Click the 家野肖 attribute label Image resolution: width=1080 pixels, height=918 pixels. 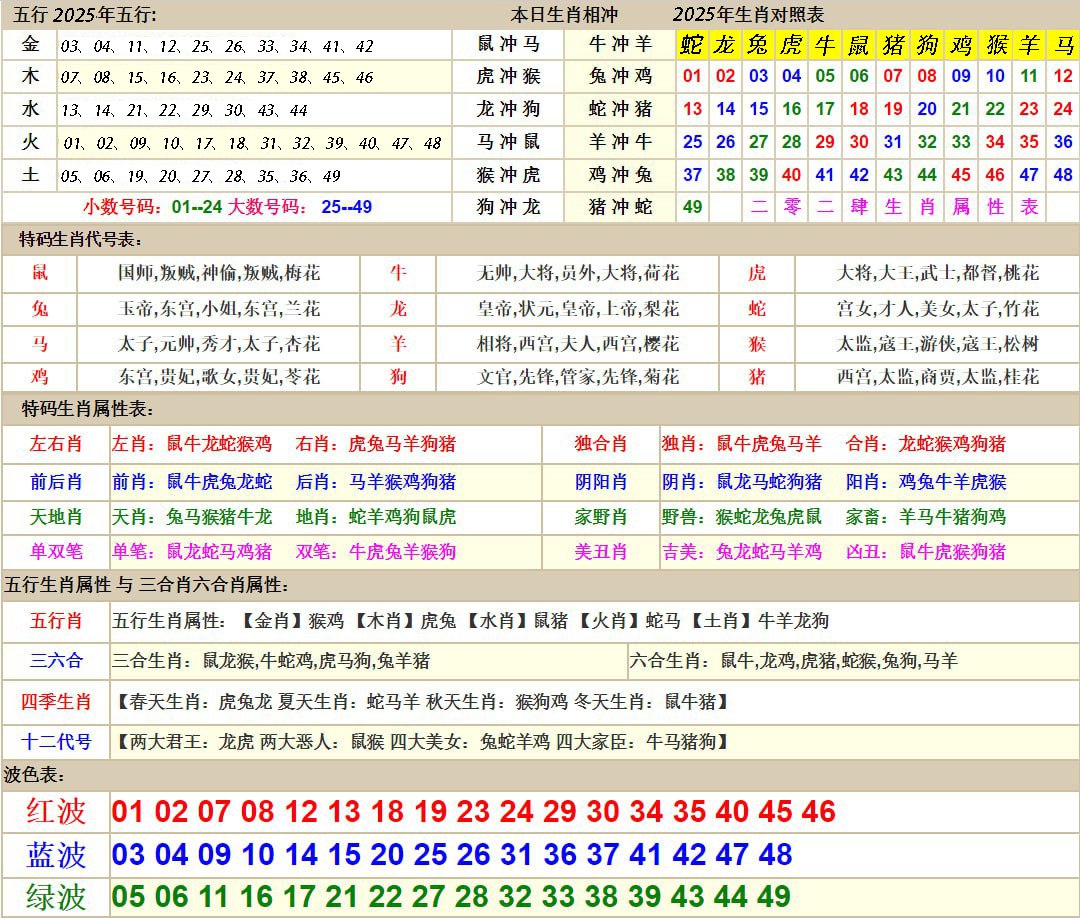pyautogui.click(x=600, y=517)
